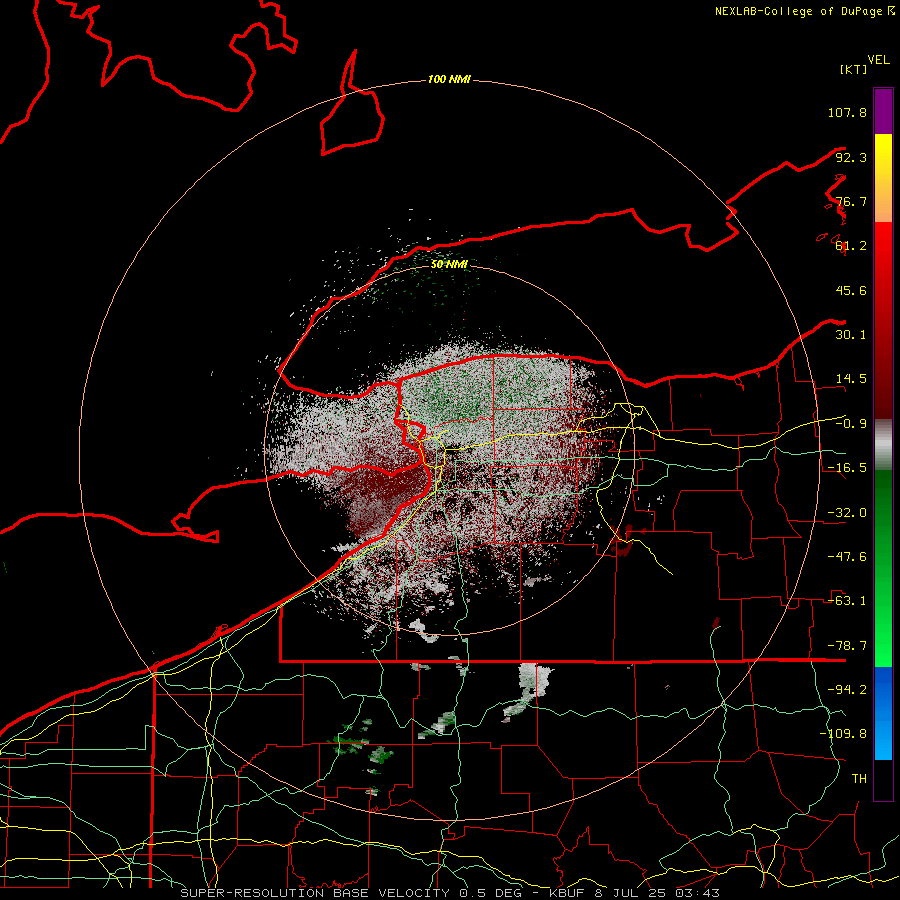Click the 76.7 velocity value
The image size is (900, 900).
[x=851, y=201]
